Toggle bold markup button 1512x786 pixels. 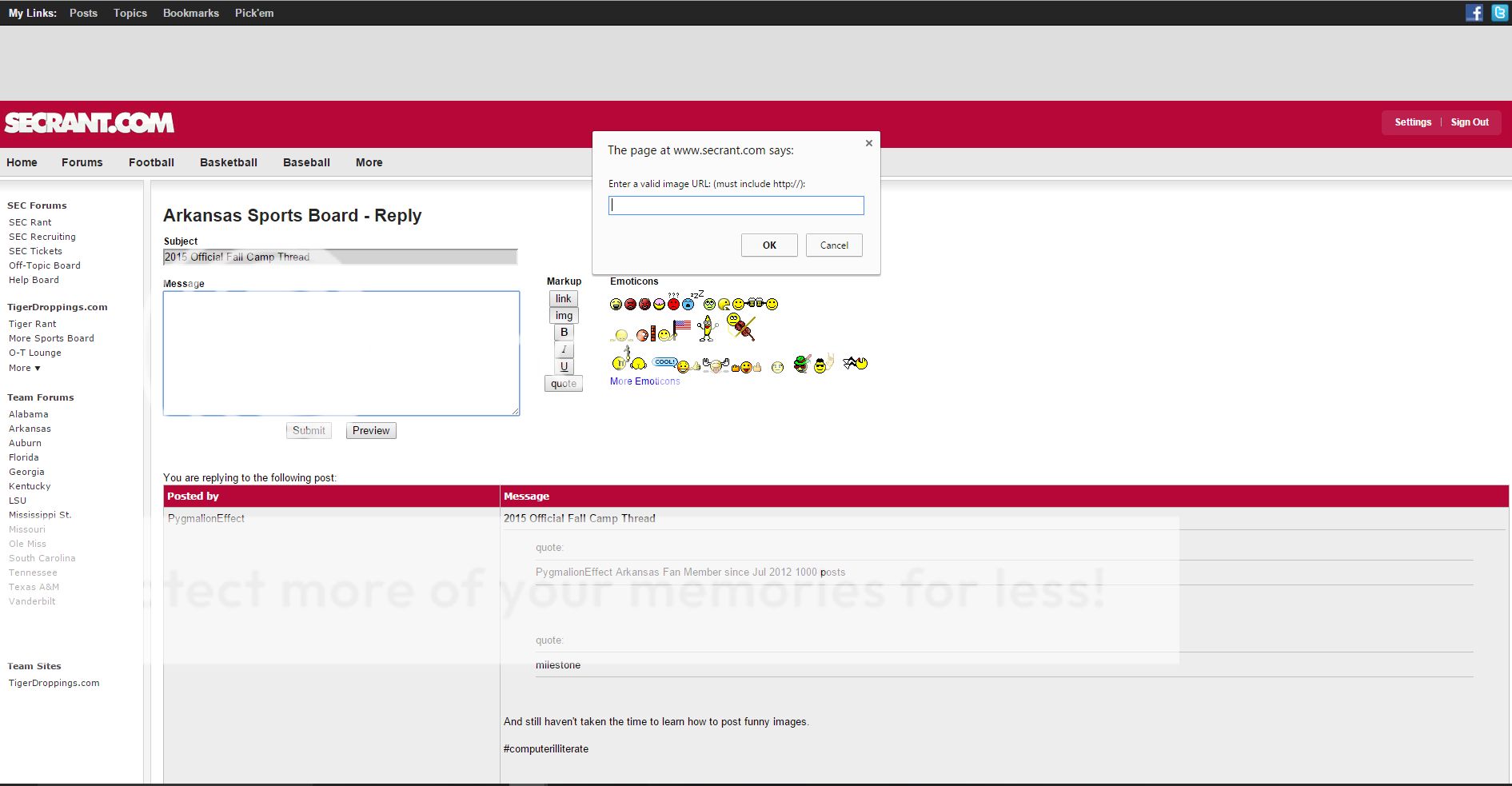coord(564,333)
